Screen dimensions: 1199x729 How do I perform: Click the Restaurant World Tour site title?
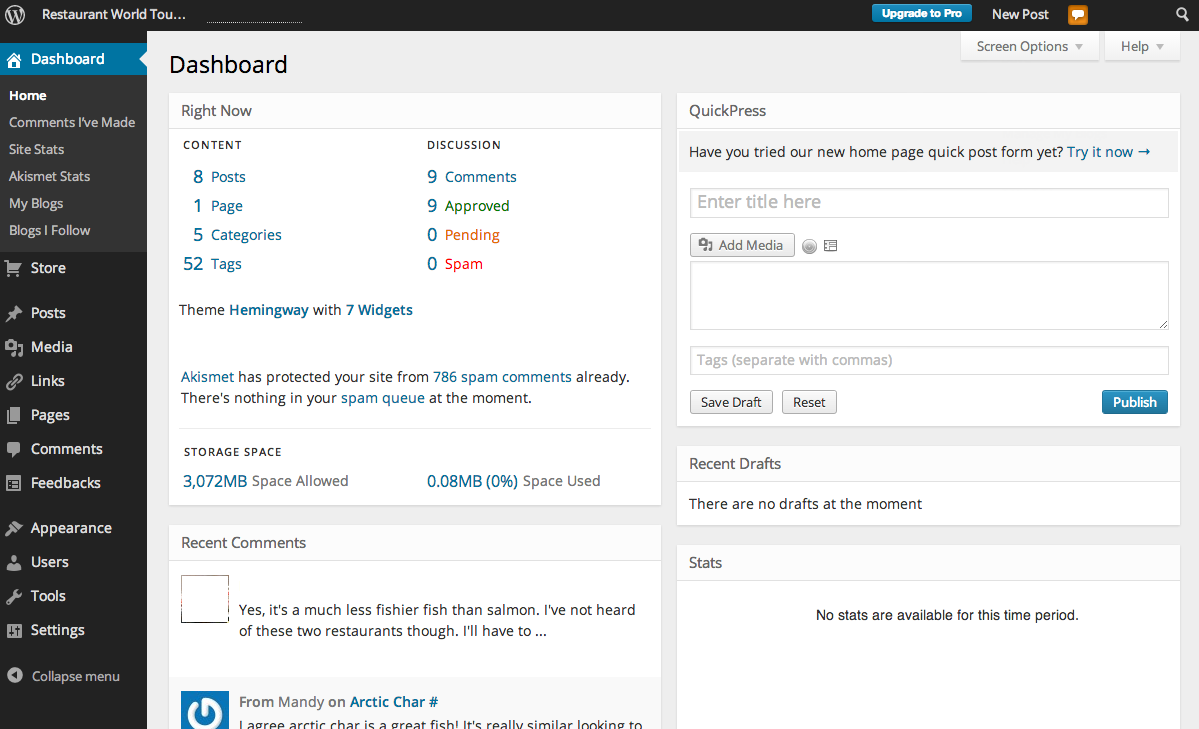(x=113, y=15)
